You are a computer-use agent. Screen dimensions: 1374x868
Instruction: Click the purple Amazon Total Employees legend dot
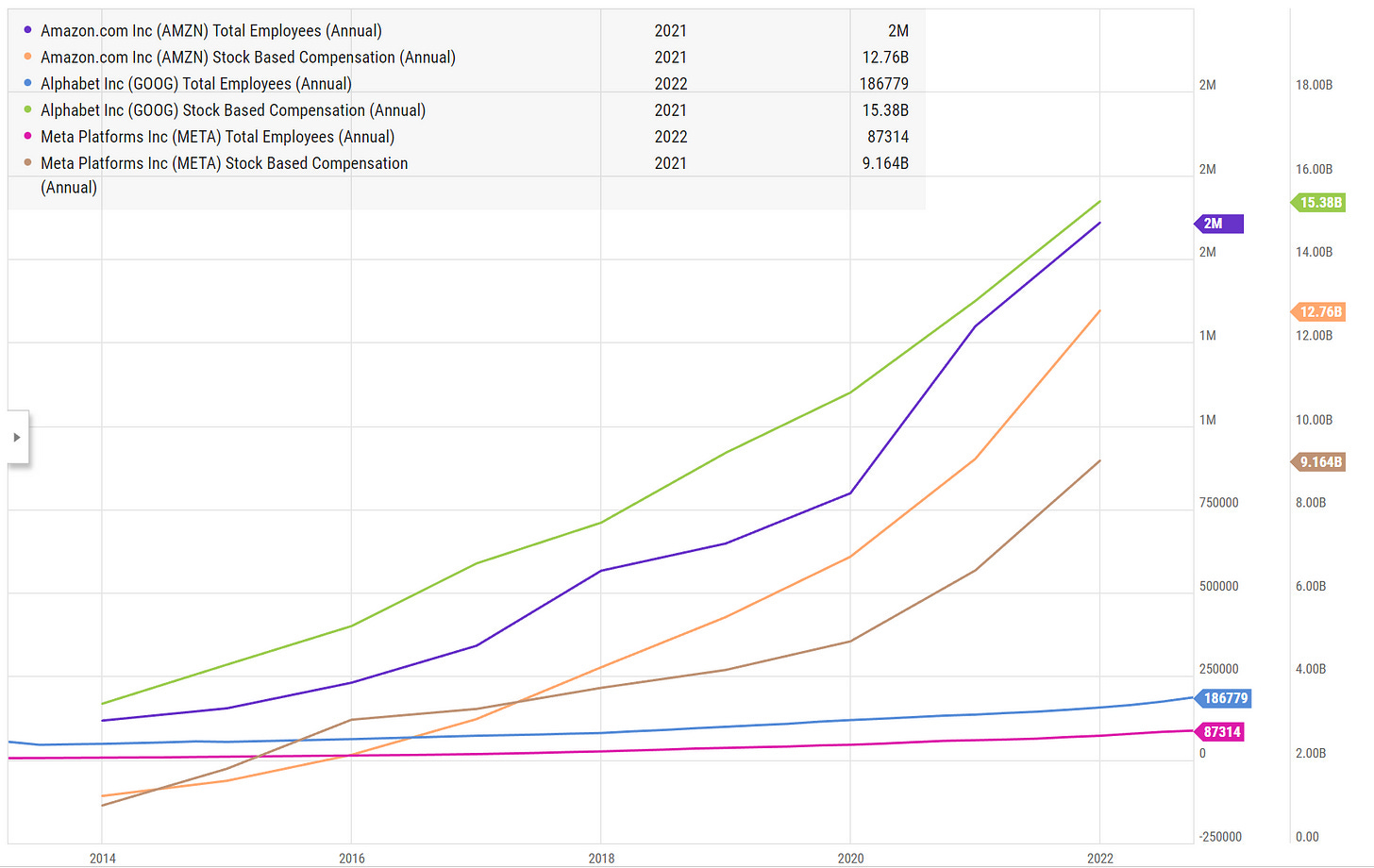pyautogui.click(x=28, y=30)
